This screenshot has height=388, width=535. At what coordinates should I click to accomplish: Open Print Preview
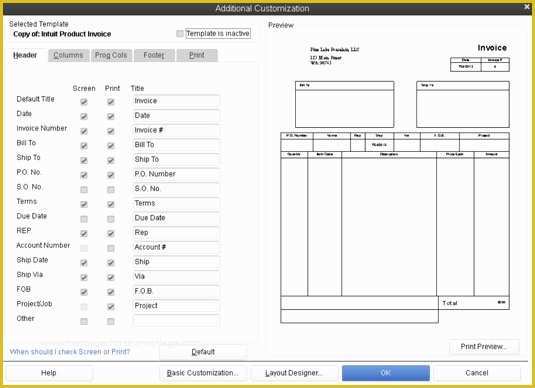[484, 347]
